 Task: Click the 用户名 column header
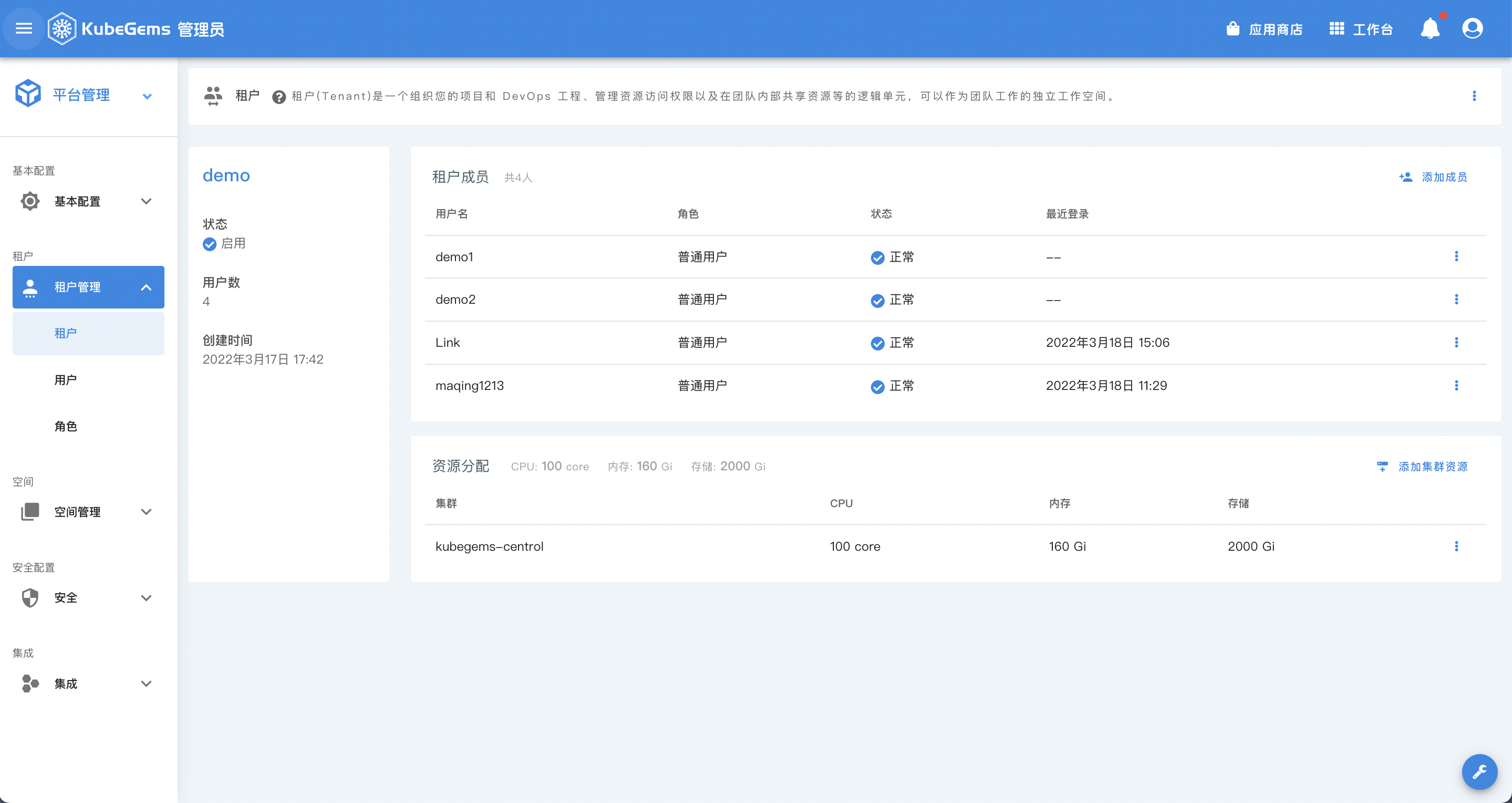tap(451, 214)
